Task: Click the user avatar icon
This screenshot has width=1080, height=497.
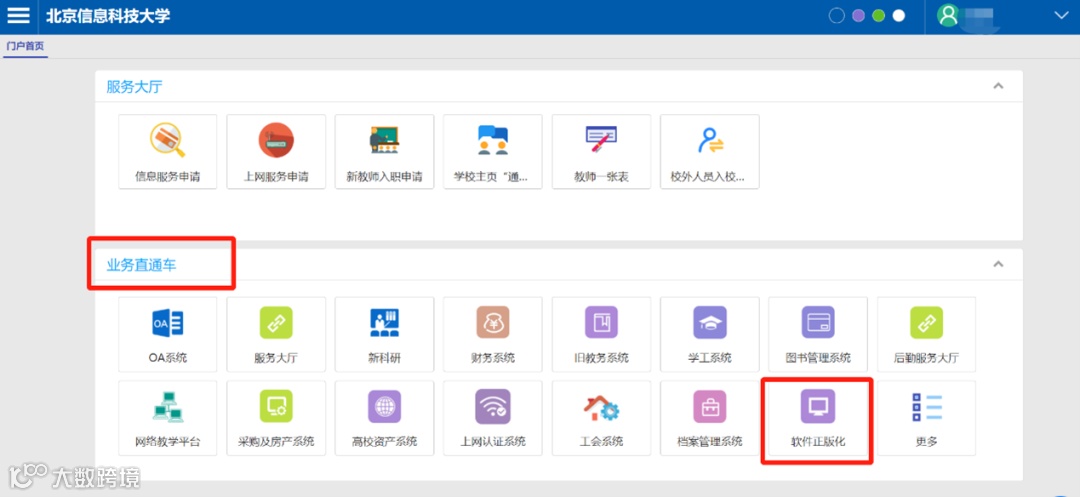Action: 948,15
